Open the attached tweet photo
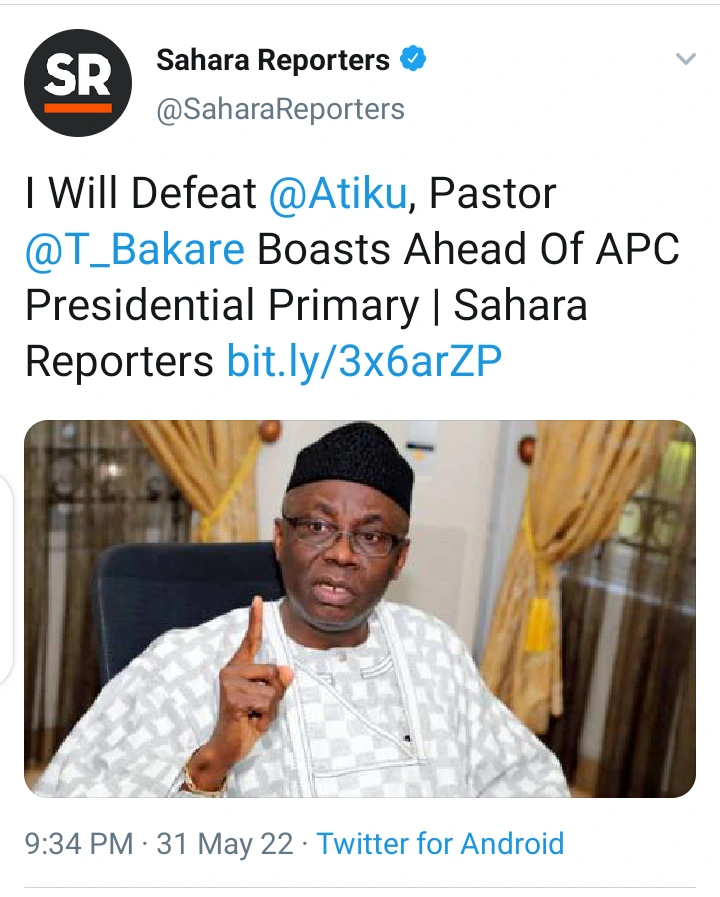Viewport: 720px width, 897px height. 360,608
